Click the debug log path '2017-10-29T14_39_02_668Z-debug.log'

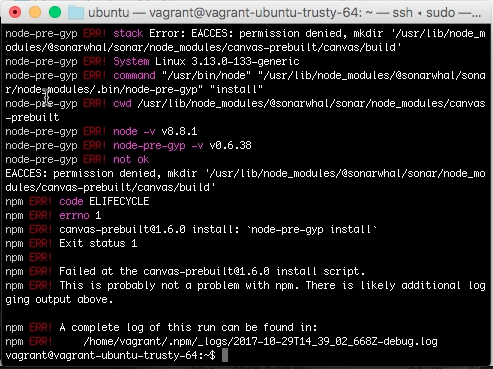335,341
